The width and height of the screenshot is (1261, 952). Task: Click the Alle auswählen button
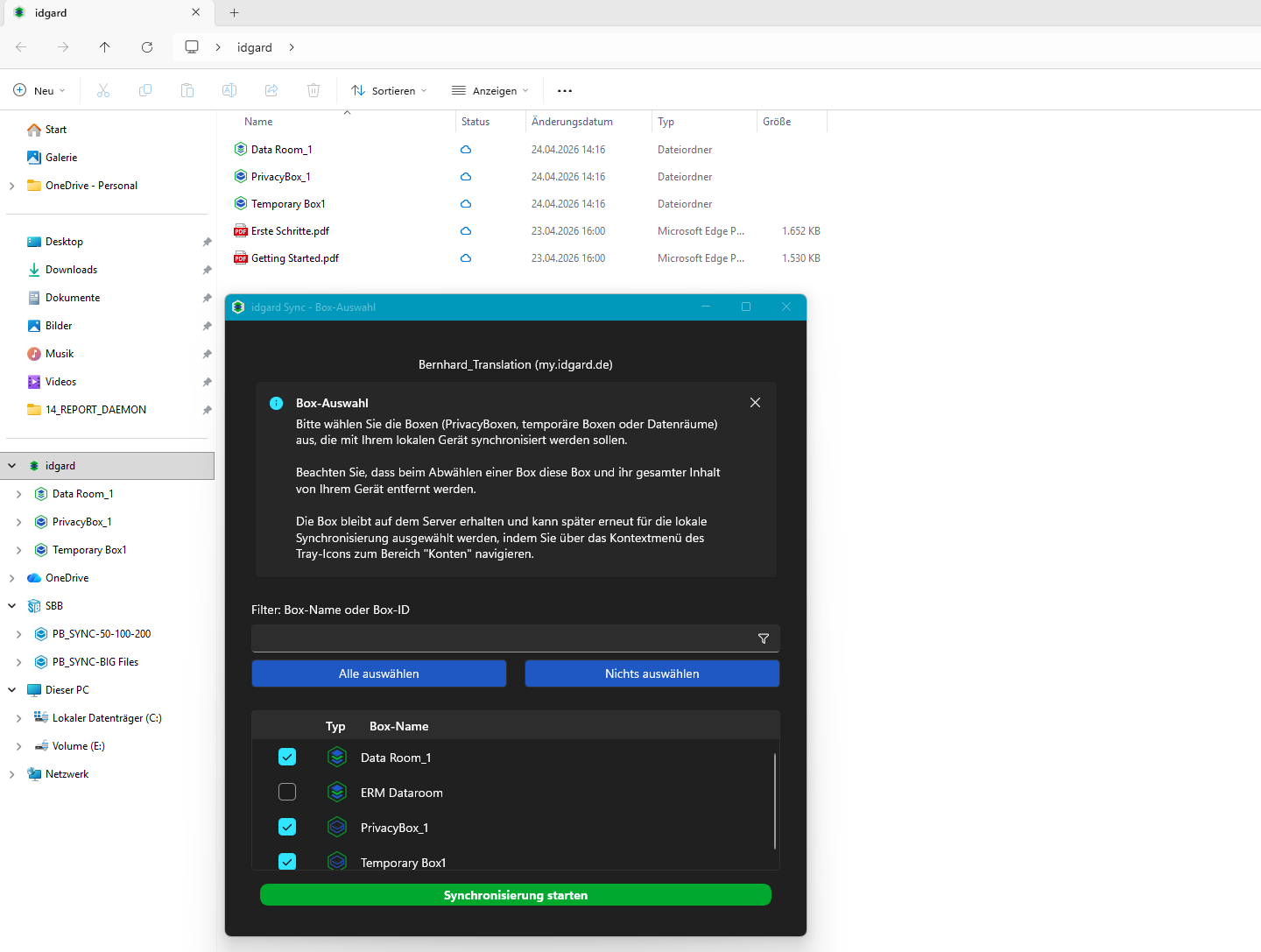(379, 673)
